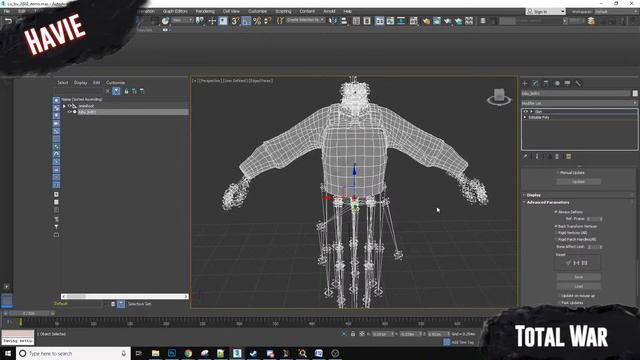640x360 pixels.
Task: Click the Pin Stack icon
Action: 525,156
